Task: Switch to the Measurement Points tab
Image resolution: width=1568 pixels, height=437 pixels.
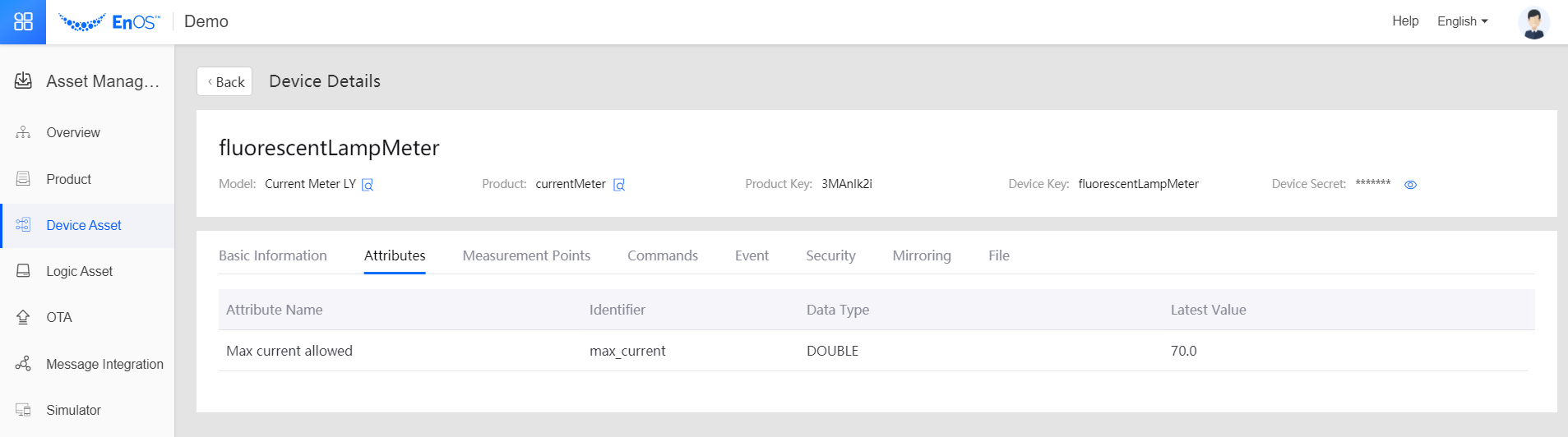Action: [x=526, y=255]
